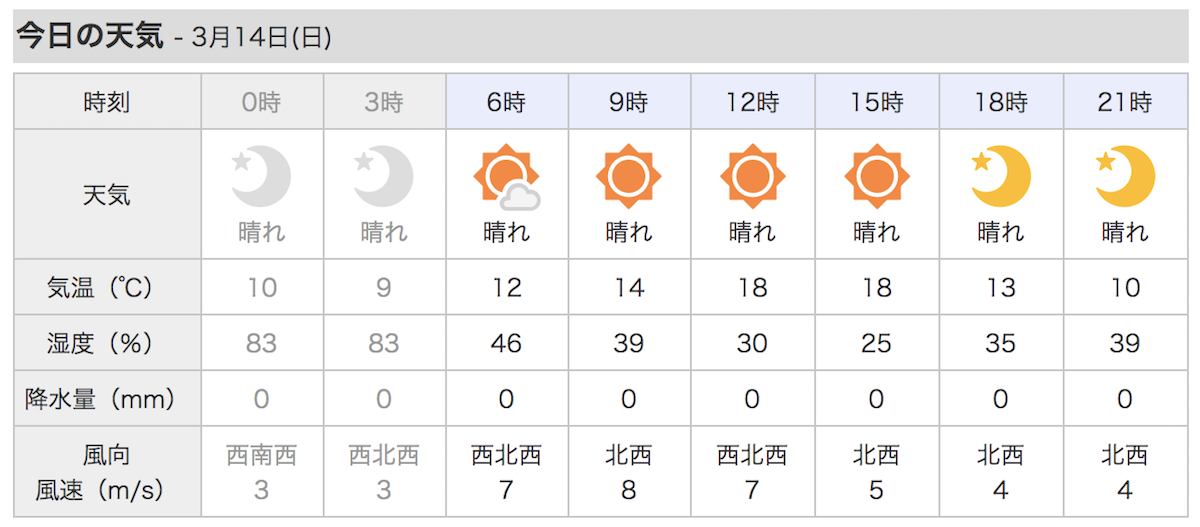This screenshot has width=1200, height=527.
Task: Select the 12時 column header
Action: coord(753,102)
